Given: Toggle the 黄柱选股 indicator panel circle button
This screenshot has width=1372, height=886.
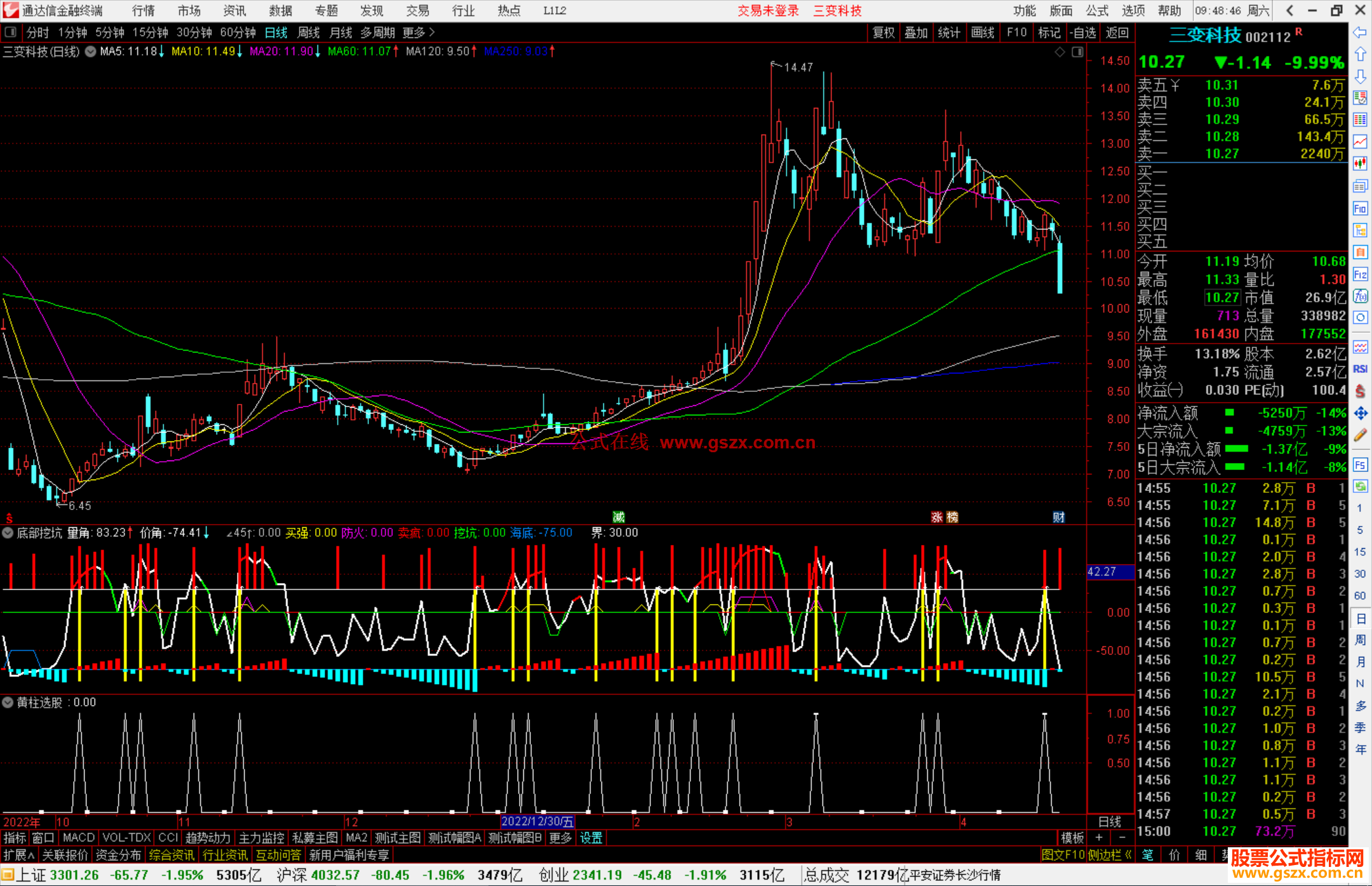Looking at the screenshot, I should [8, 702].
